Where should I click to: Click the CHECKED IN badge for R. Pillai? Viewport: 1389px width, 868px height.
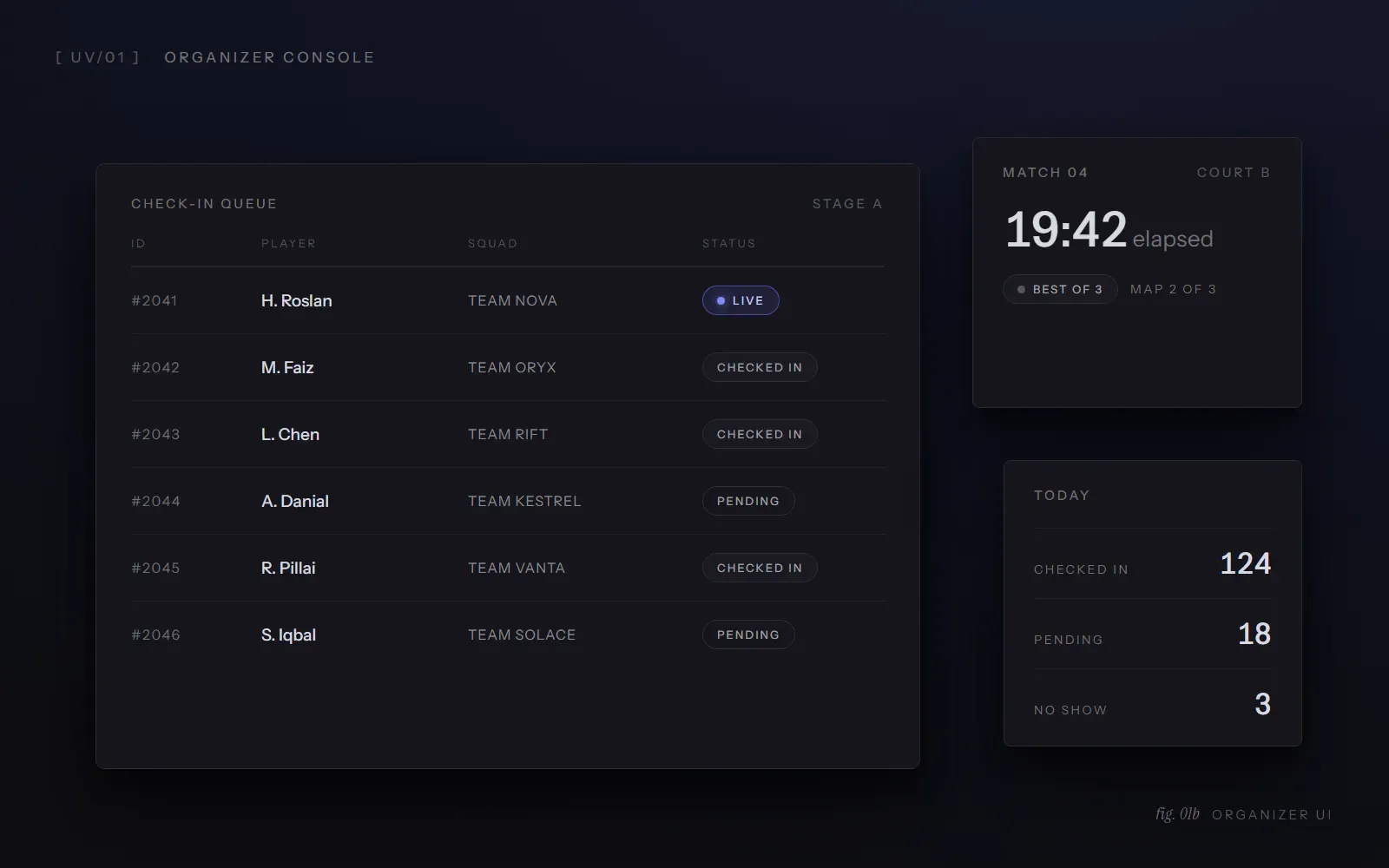coord(760,568)
